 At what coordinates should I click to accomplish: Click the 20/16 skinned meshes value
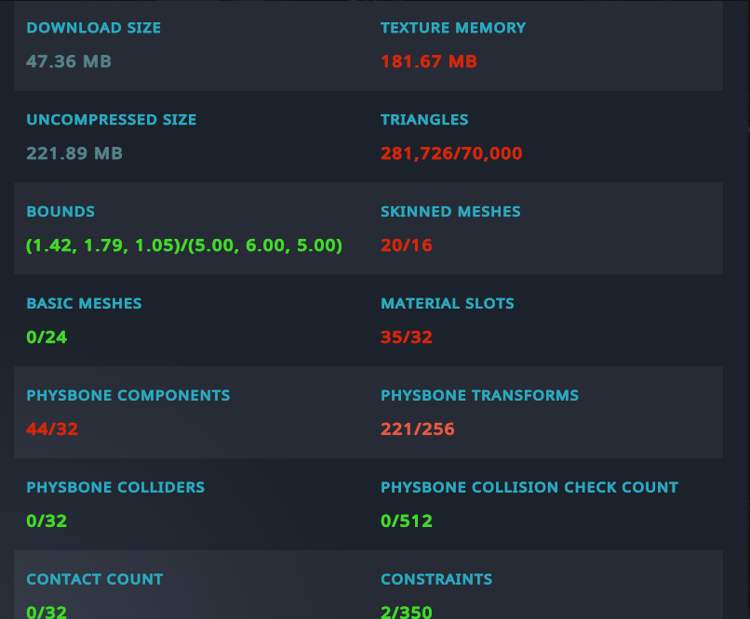pyautogui.click(x=407, y=245)
